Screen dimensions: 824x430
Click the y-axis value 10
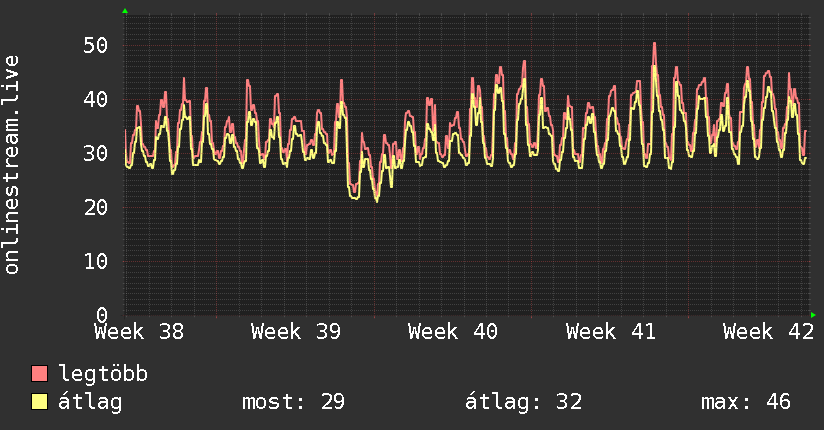coord(96,261)
